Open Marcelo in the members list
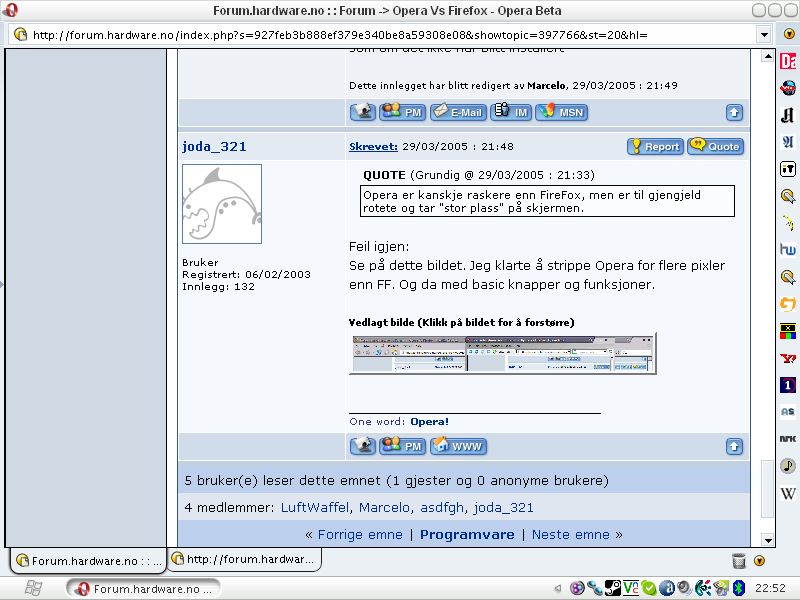800x600 pixels. coord(384,508)
